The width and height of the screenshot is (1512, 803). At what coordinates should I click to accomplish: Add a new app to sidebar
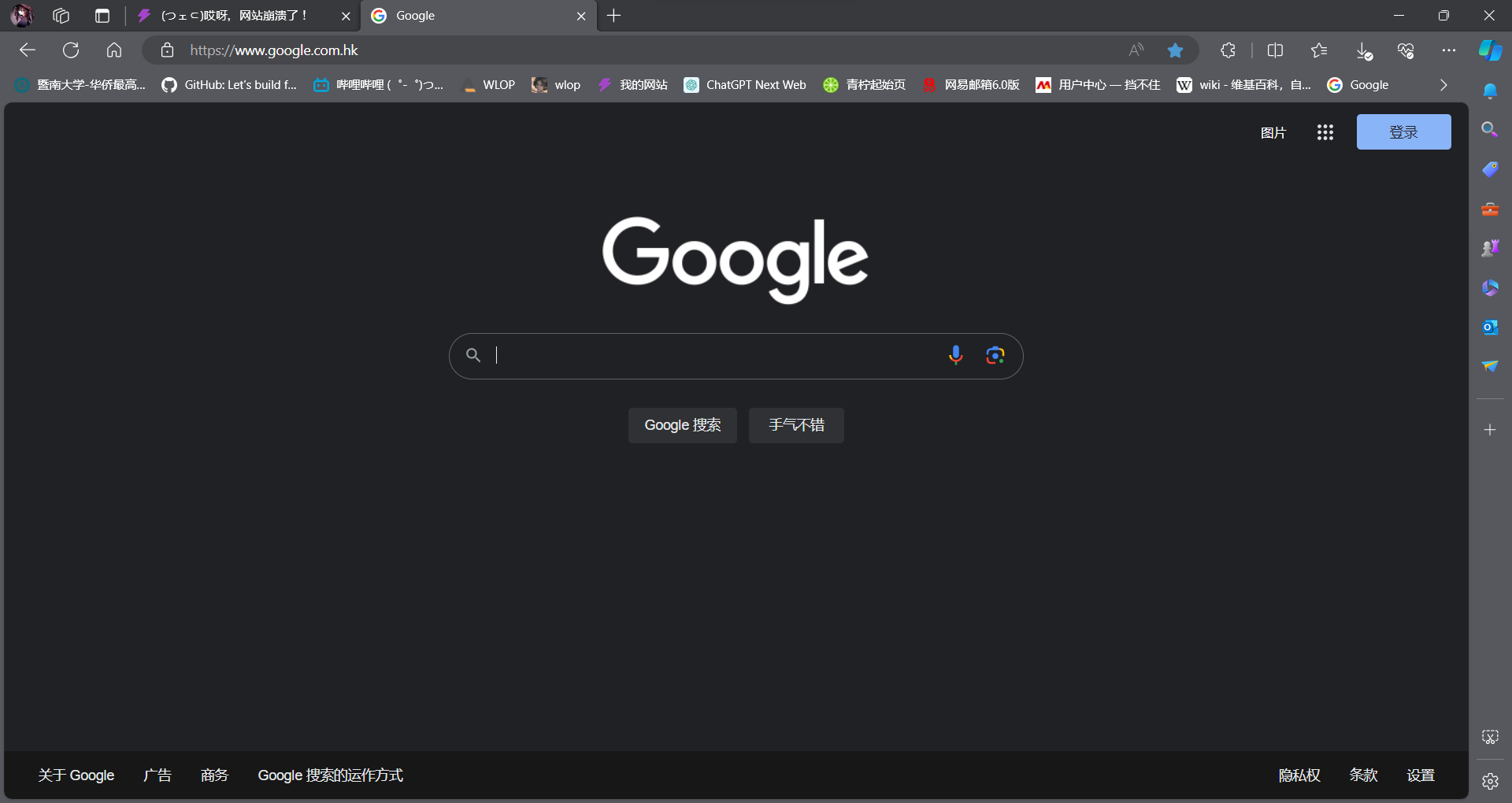[x=1490, y=430]
